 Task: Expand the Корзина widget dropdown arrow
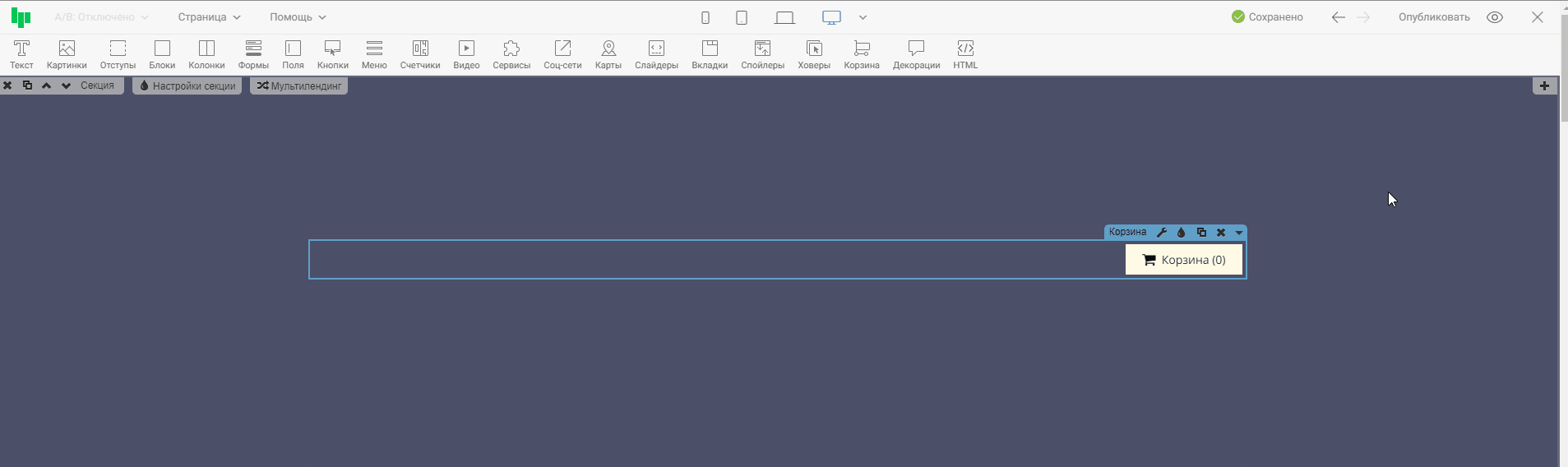tap(1239, 233)
